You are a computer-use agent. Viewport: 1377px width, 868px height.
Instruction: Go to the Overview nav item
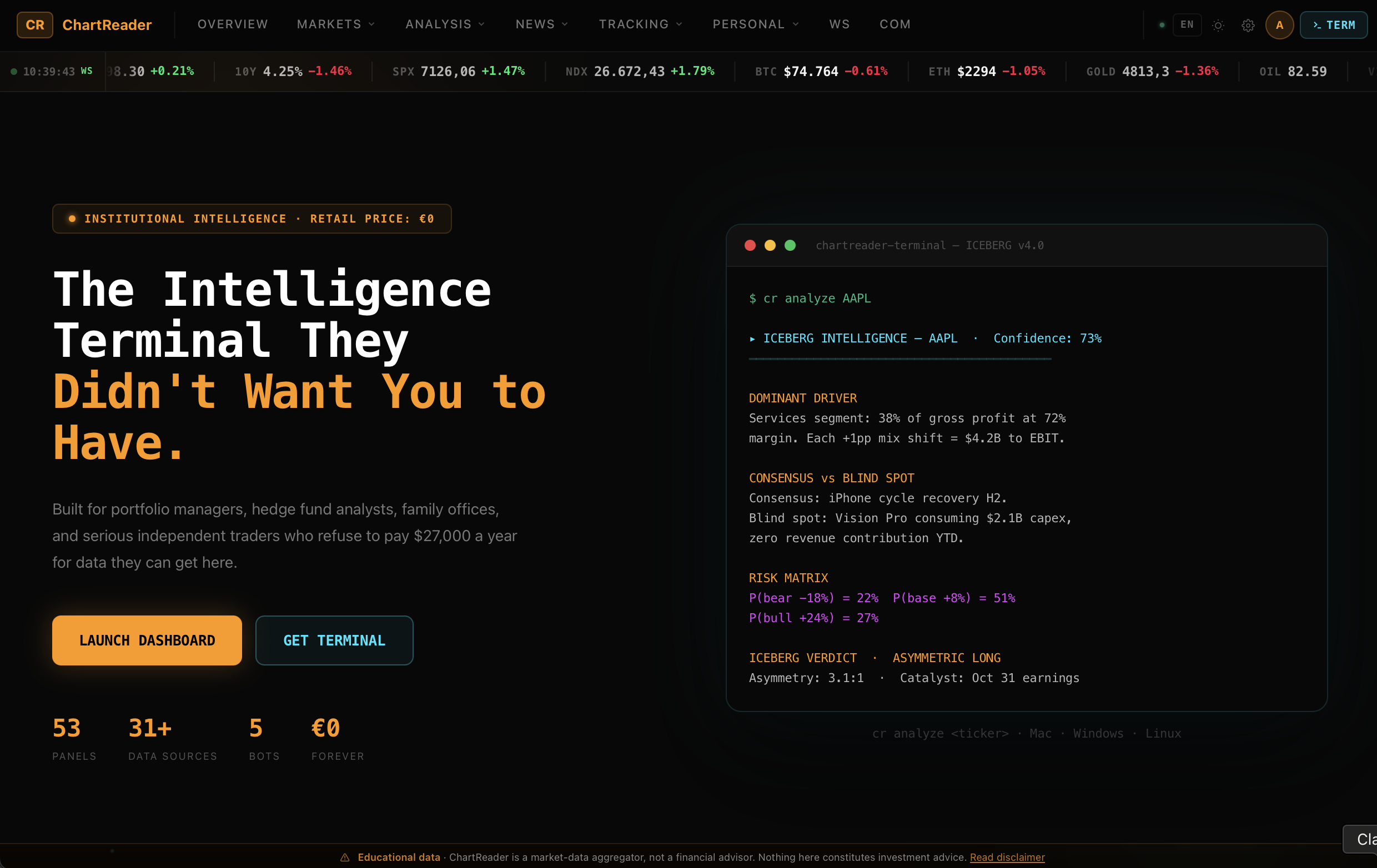click(x=233, y=24)
